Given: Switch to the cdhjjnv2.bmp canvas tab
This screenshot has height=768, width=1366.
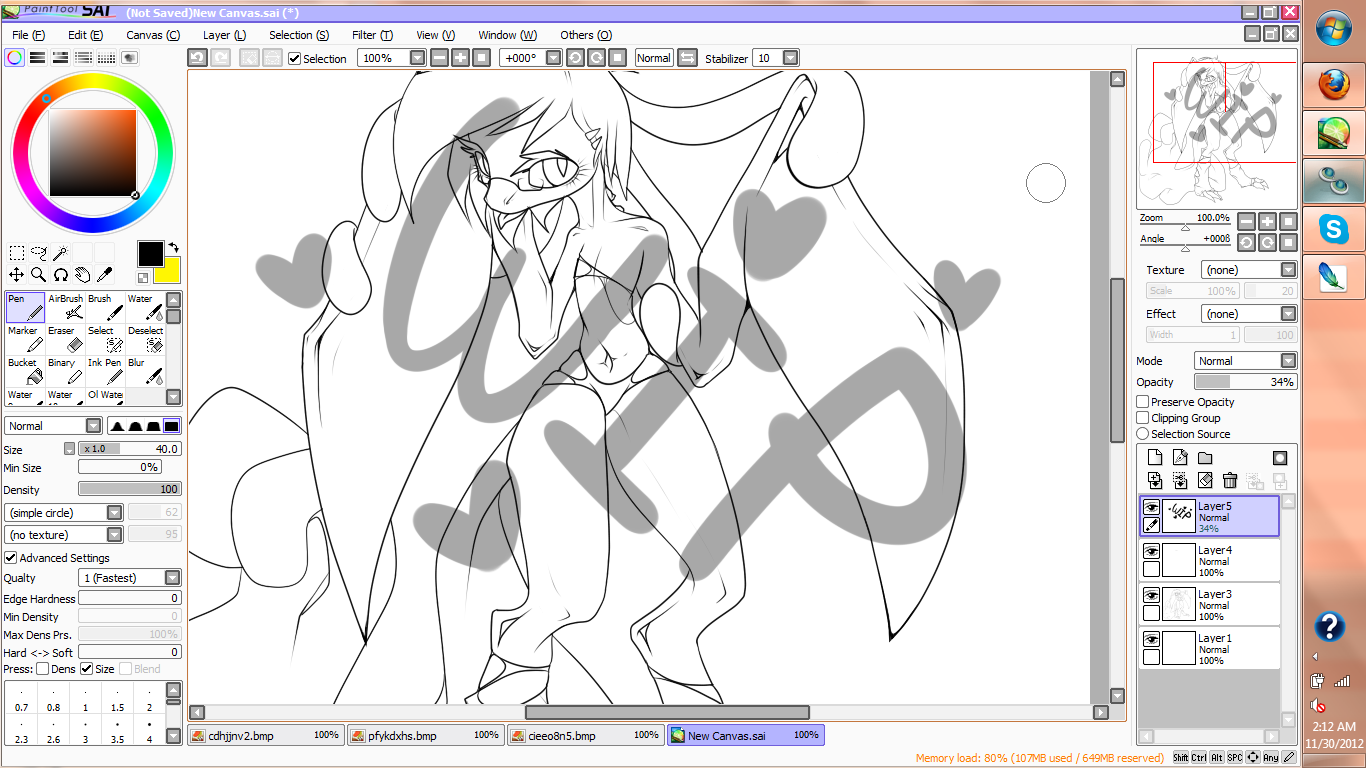Looking at the screenshot, I should click(x=266, y=735).
